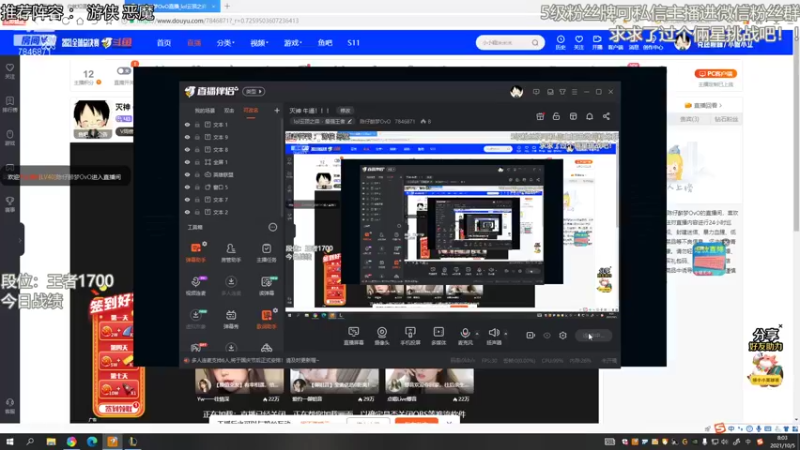This screenshot has height=450, width=800.
Task: Add 直播屏幕 screen capture source
Action: (x=354, y=336)
